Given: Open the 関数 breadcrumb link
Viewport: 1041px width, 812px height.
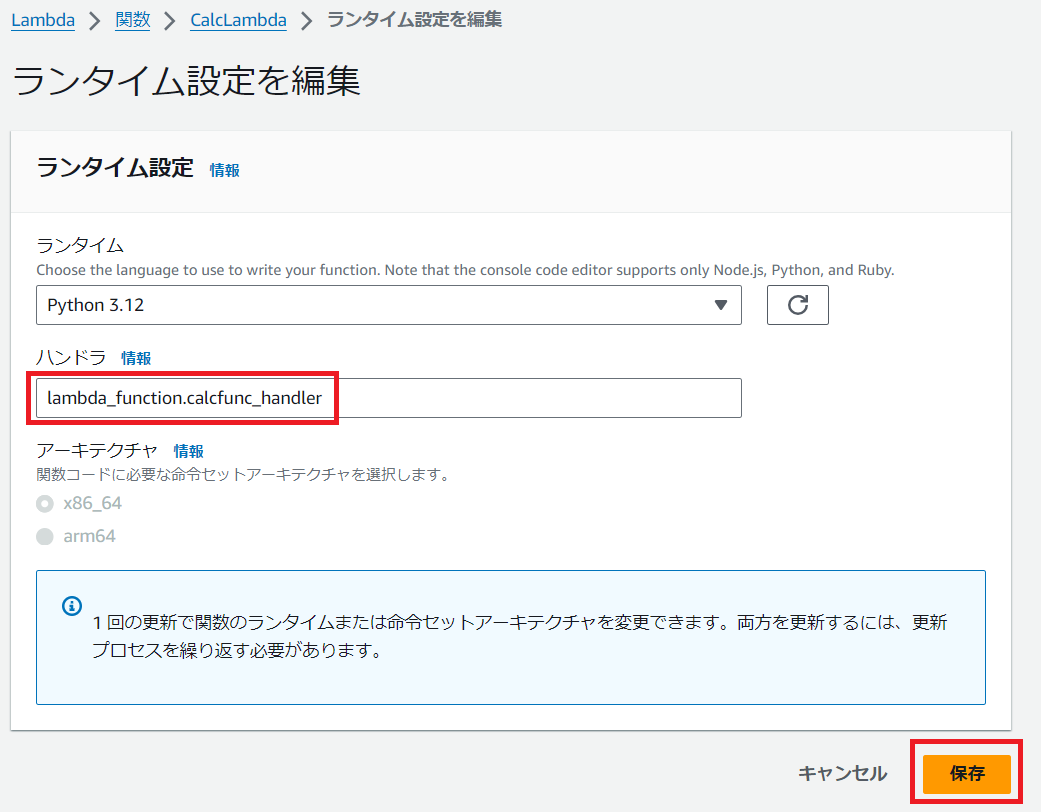Looking at the screenshot, I should [133, 20].
